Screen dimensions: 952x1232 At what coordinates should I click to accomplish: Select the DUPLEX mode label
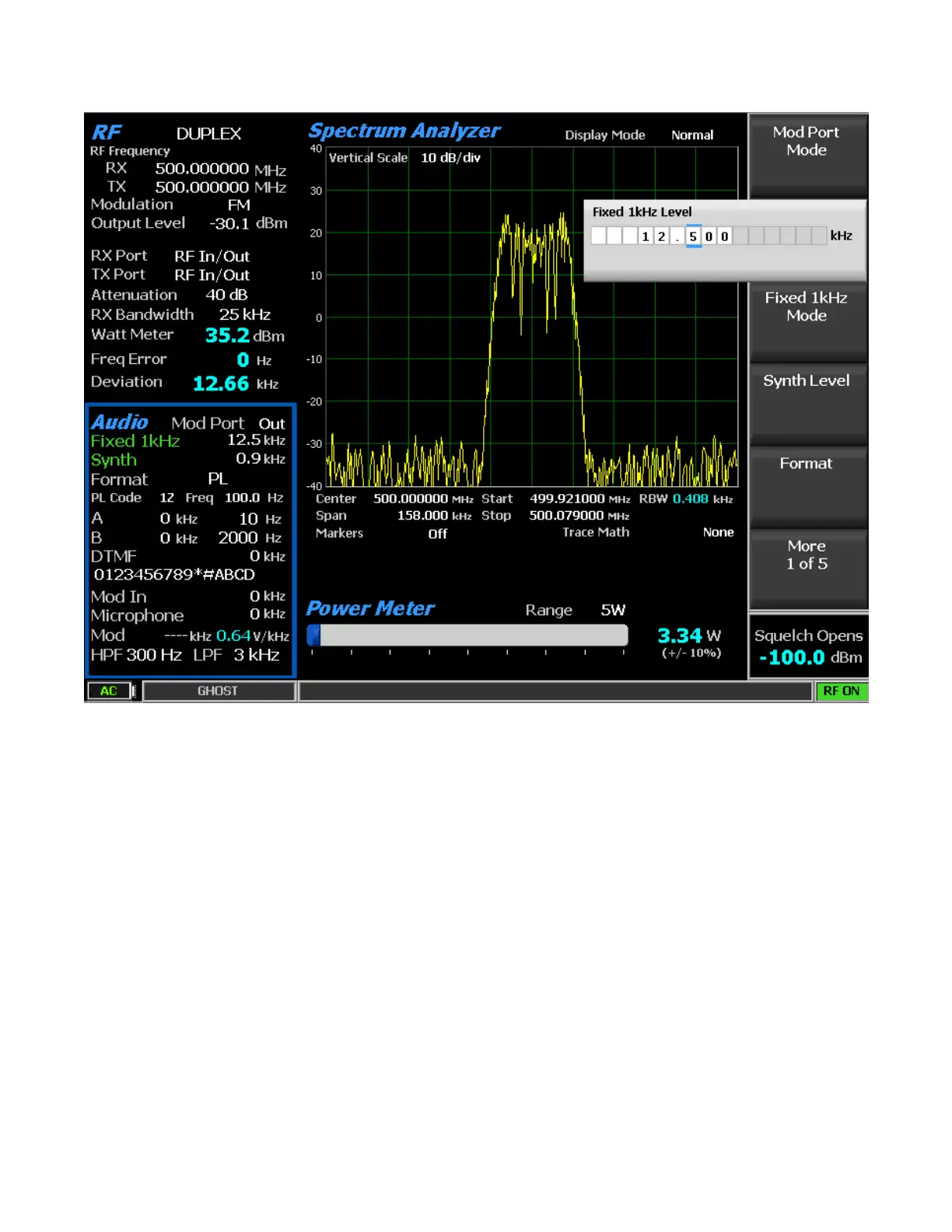pyautogui.click(x=208, y=134)
